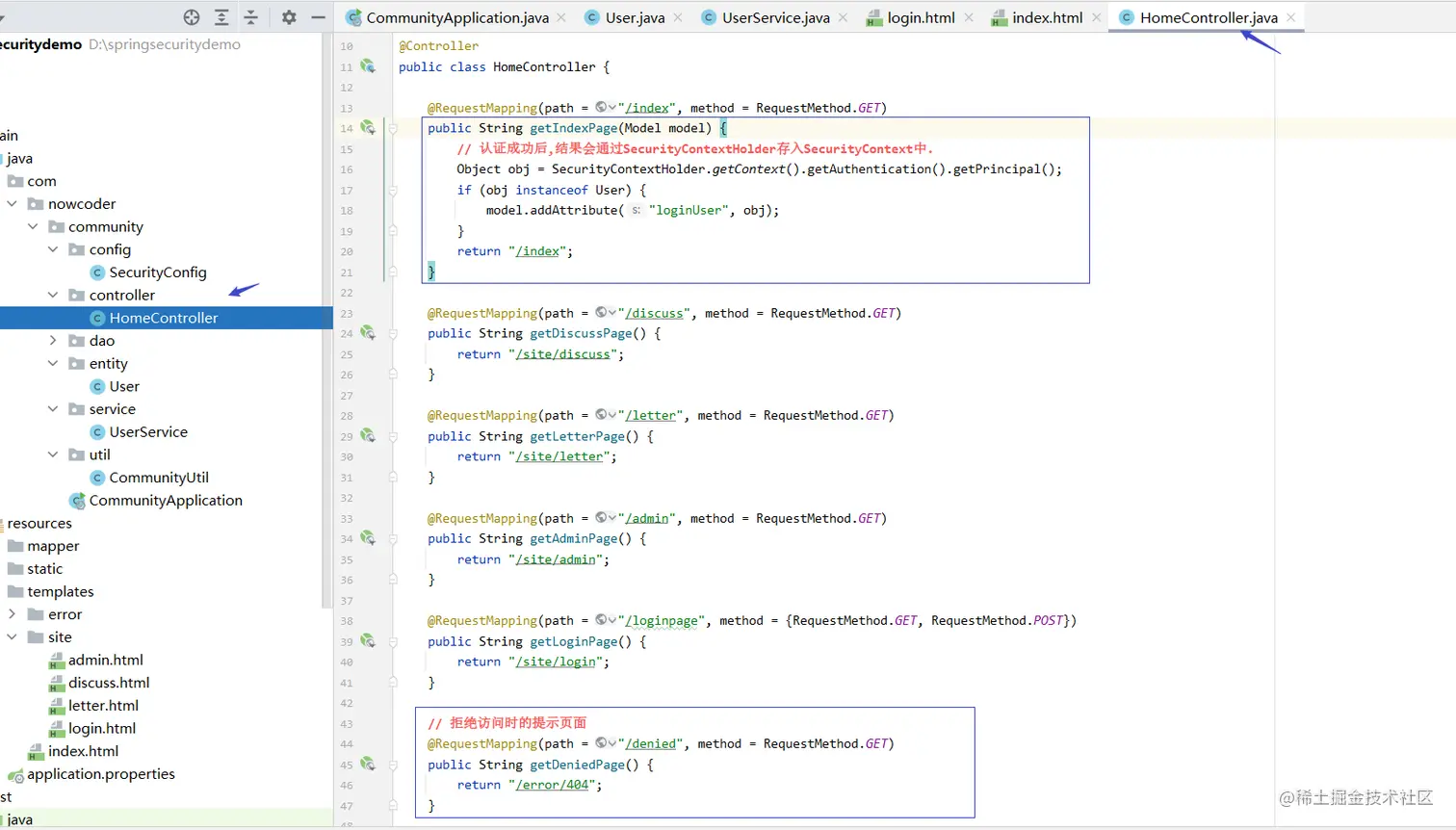Fold getDiscussPage method at line 24

[x=393, y=333]
